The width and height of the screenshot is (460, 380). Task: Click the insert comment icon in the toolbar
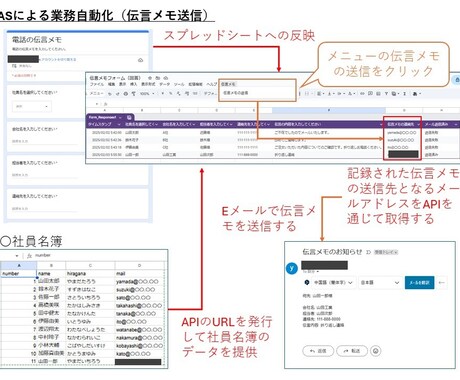[370, 94]
